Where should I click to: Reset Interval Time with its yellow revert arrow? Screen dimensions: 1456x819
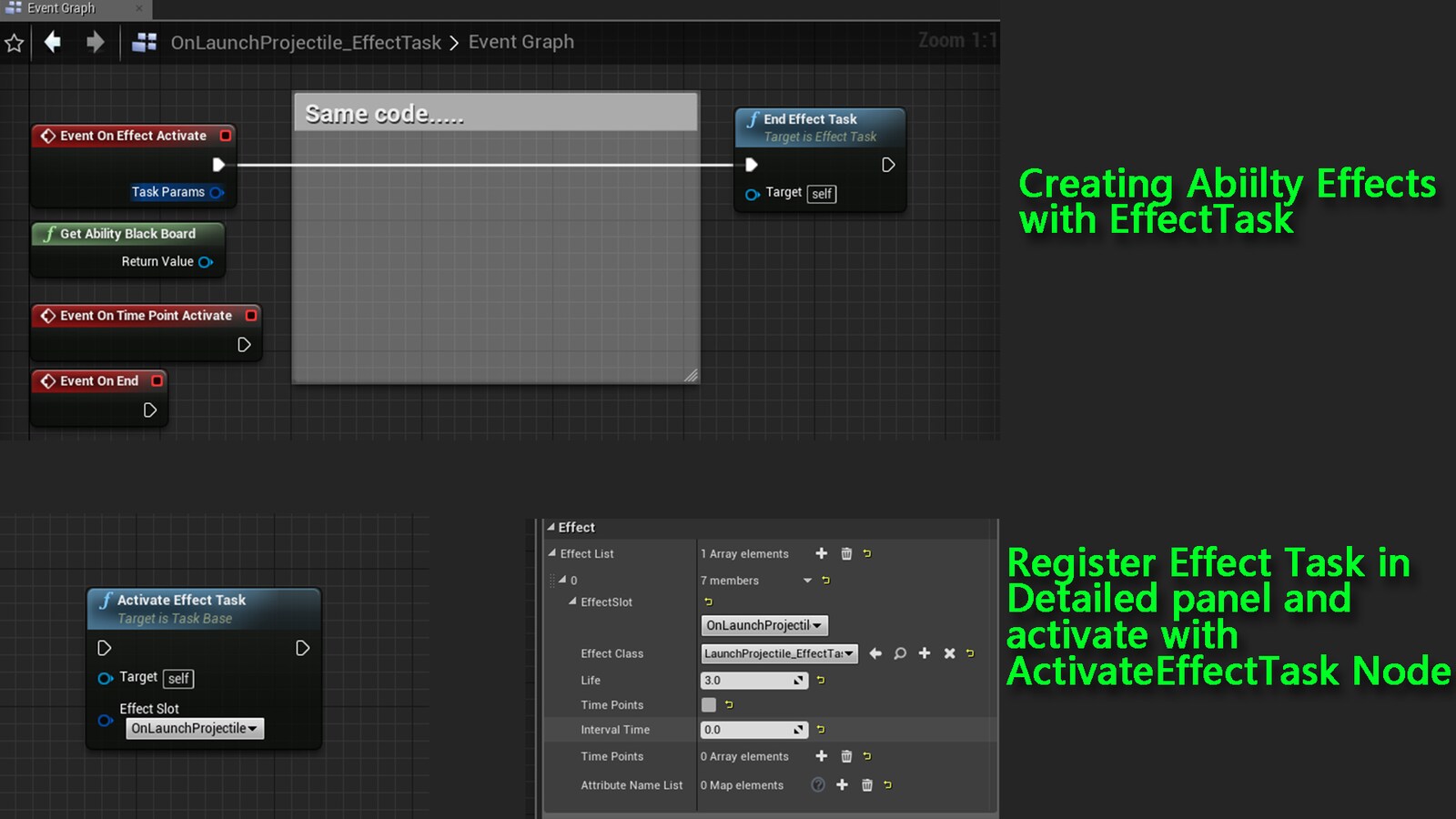point(821,729)
